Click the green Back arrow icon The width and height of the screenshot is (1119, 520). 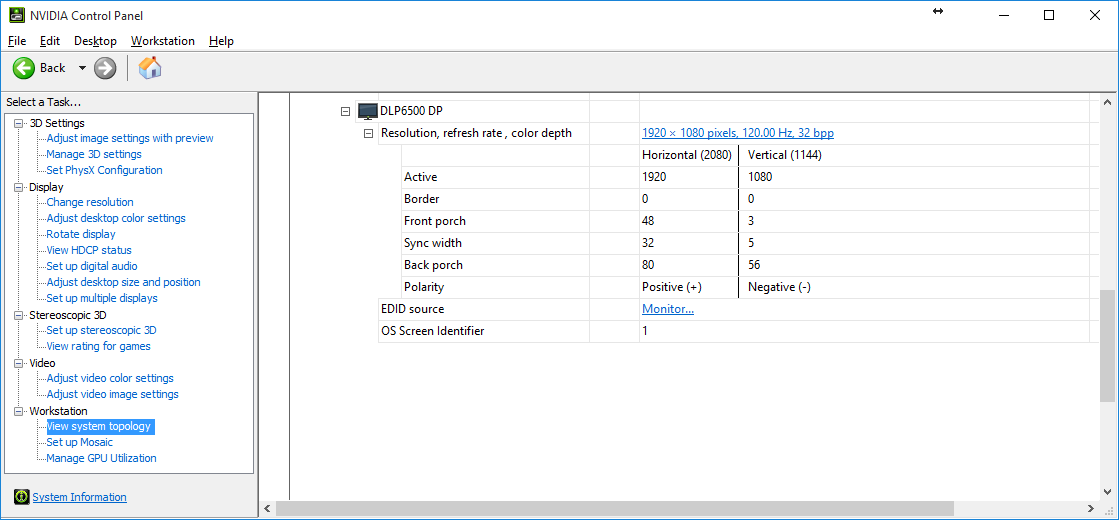[24, 68]
